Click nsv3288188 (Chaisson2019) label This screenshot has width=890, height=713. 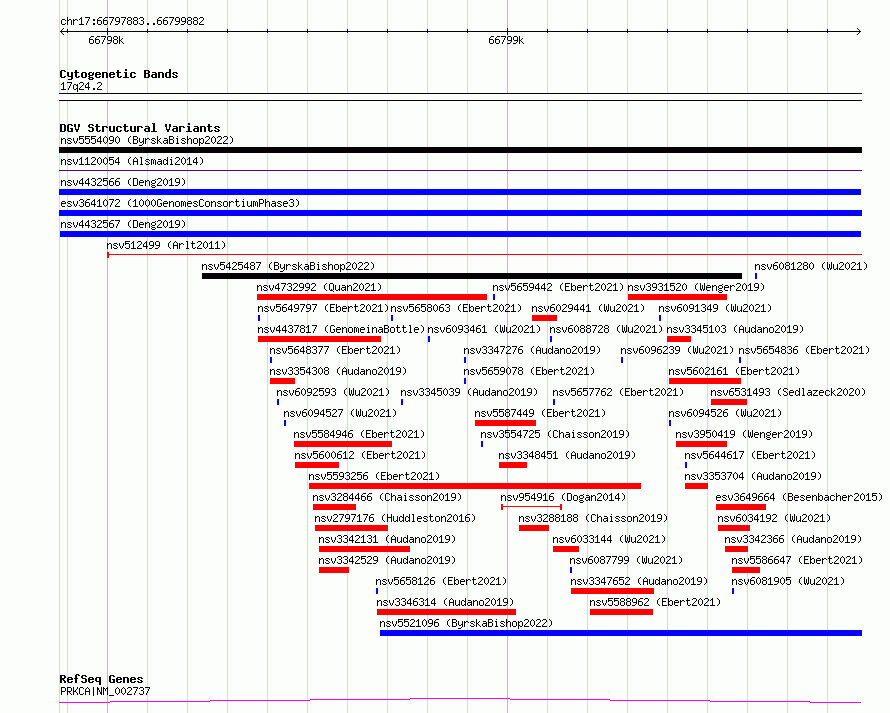pos(593,518)
